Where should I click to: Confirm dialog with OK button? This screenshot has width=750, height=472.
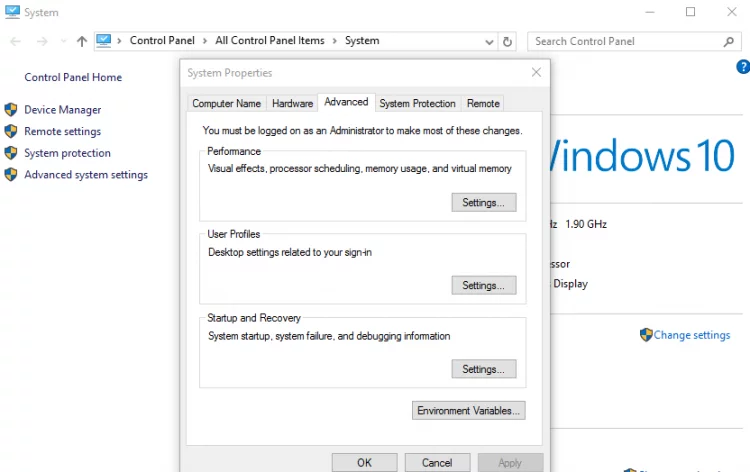coord(364,462)
